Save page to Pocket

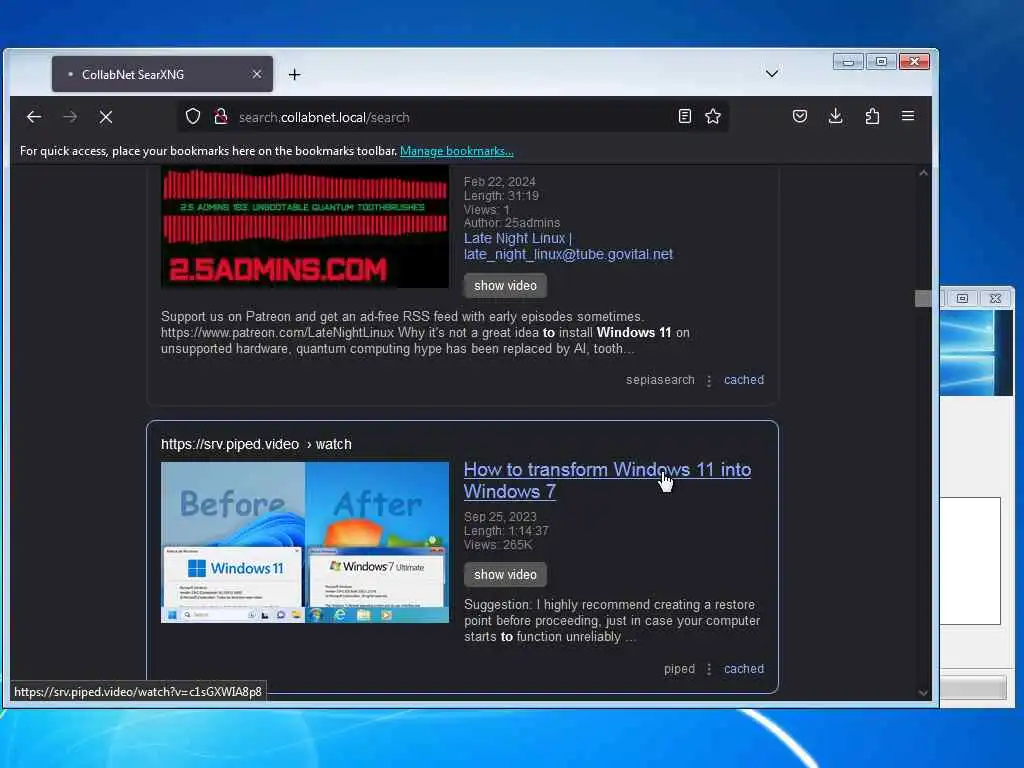[800, 117]
